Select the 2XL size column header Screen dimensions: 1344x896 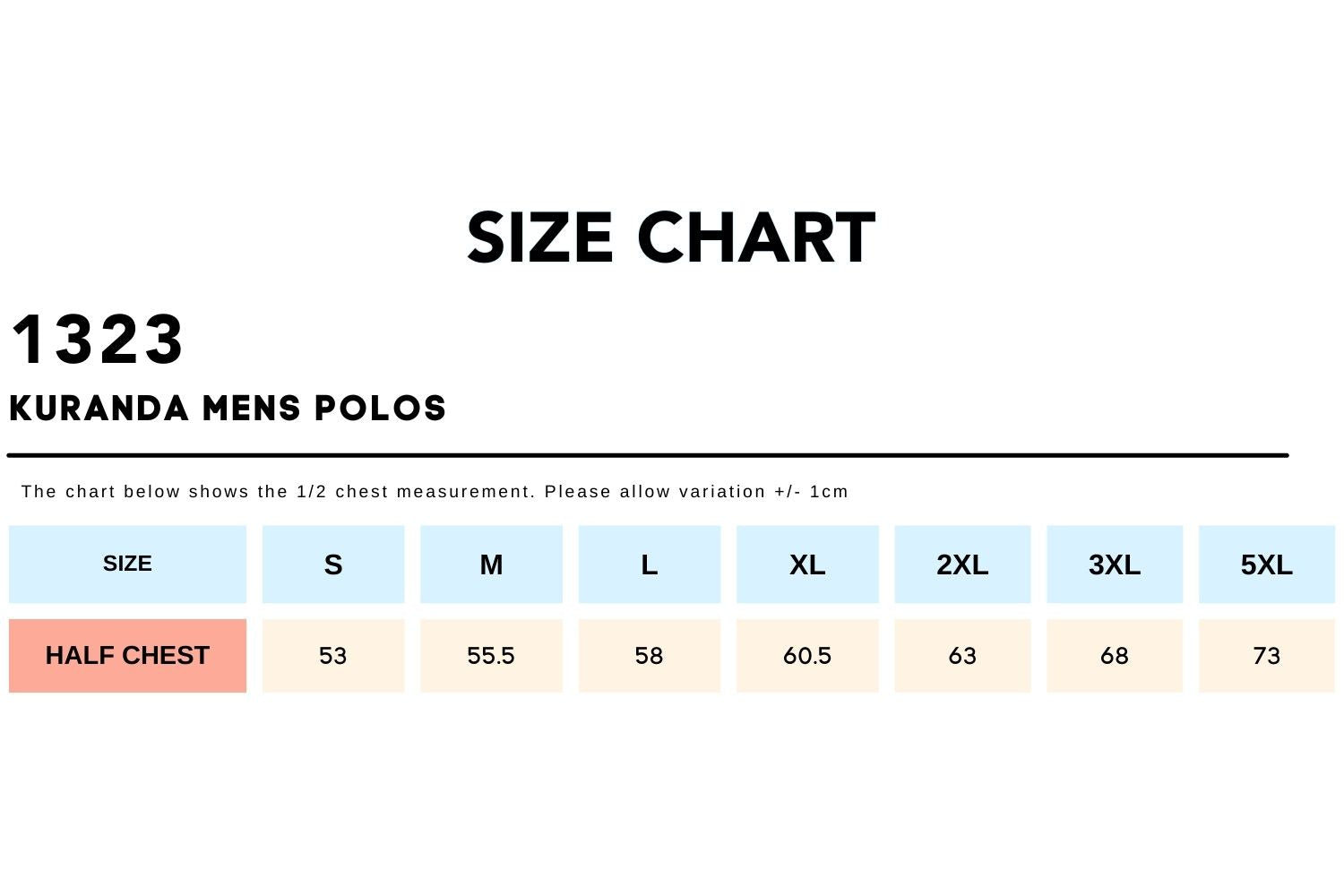[x=962, y=564]
